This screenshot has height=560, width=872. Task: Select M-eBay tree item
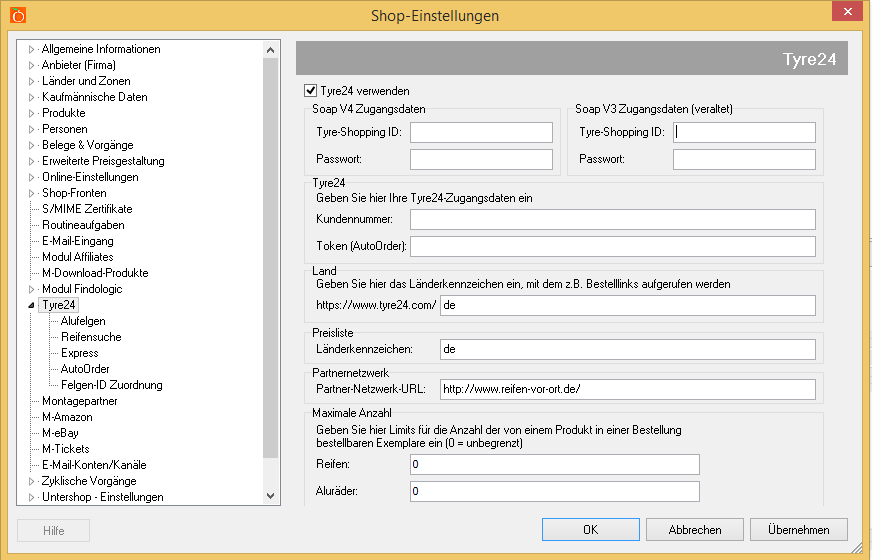[x=60, y=433]
